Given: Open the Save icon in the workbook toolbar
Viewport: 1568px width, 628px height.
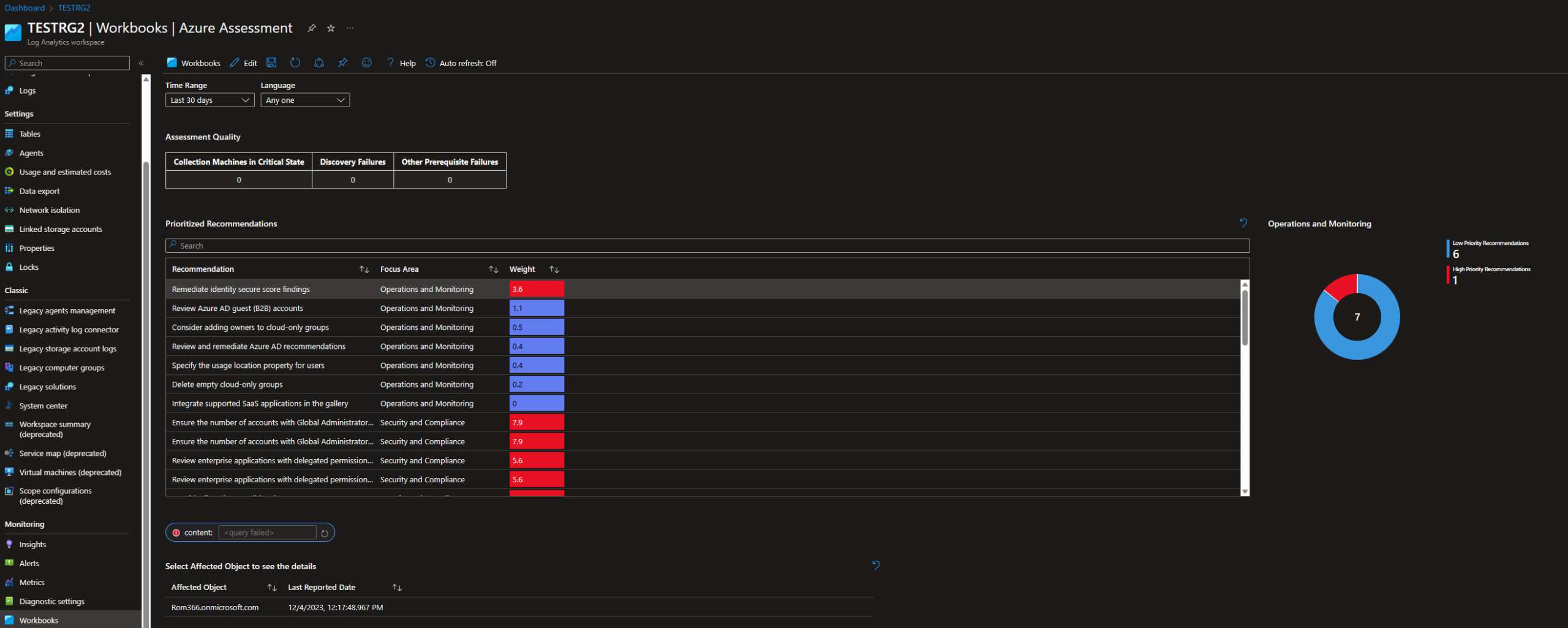Looking at the screenshot, I should pyautogui.click(x=271, y=62).
